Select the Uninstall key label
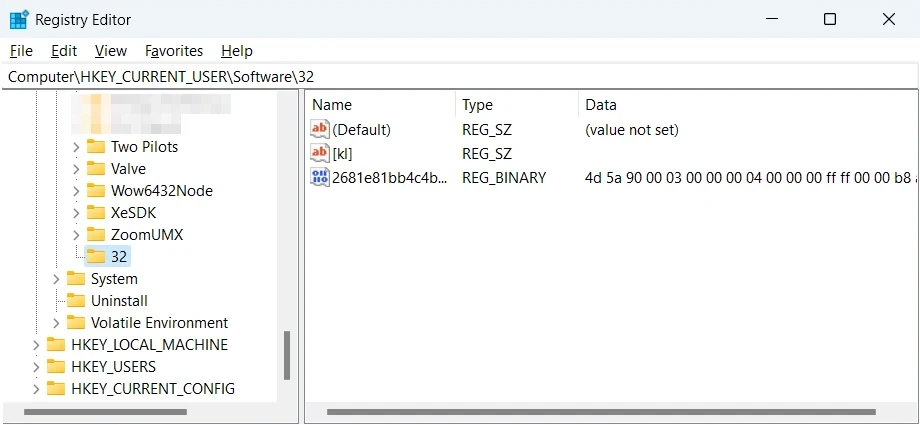This screenshot has height=425, width=920. [120, 301]
